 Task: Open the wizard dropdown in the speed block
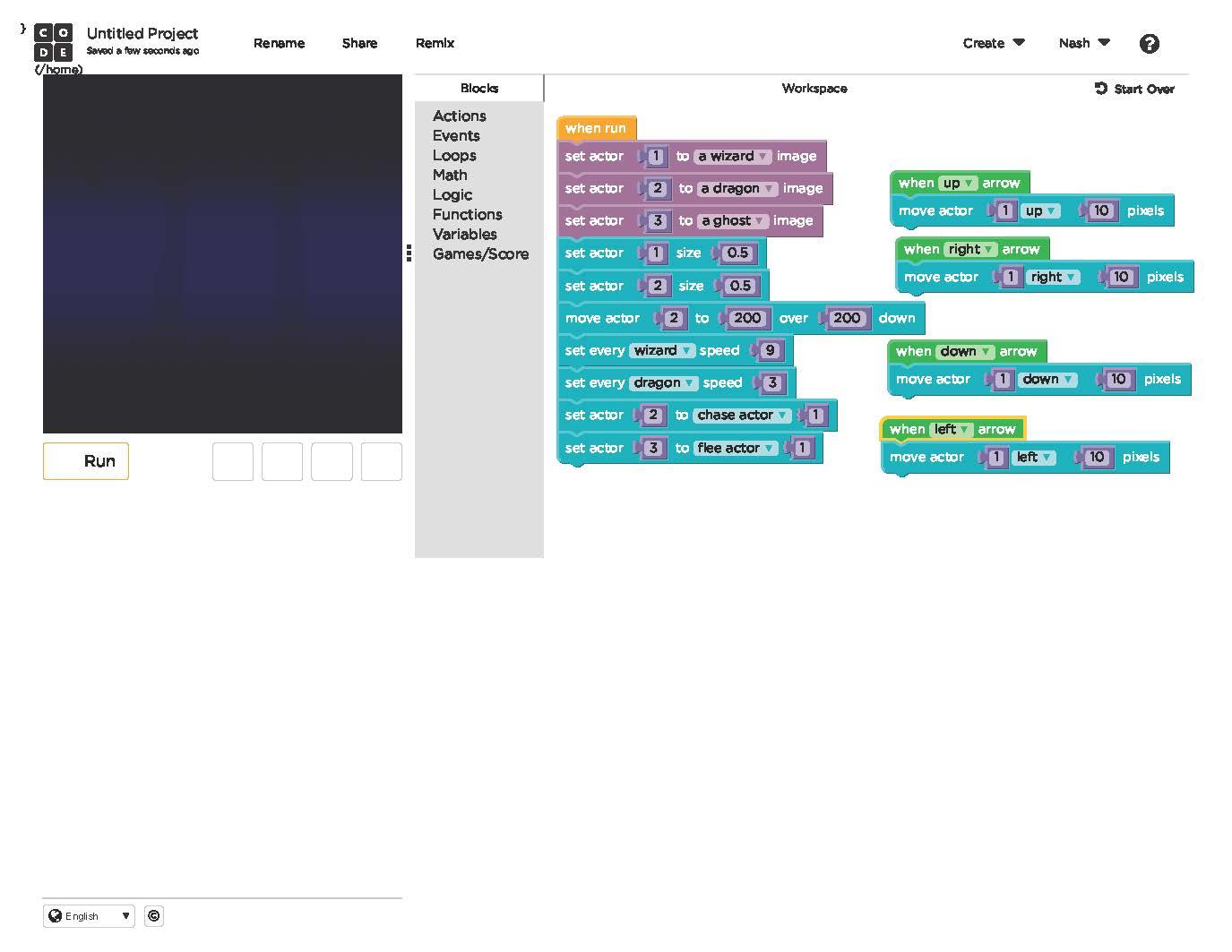pyautogui.click(x=662, y=350)
